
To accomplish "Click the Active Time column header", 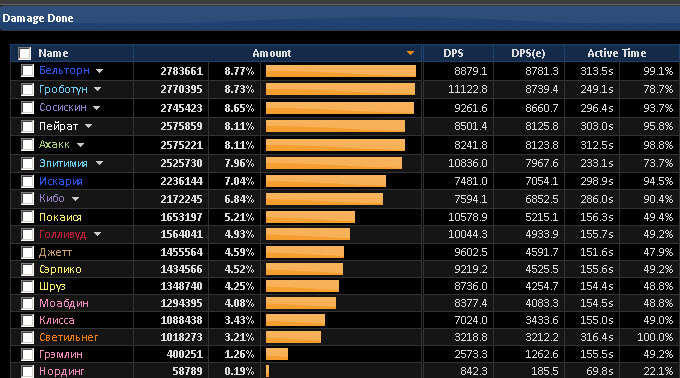I will click(x=617, y=53).
